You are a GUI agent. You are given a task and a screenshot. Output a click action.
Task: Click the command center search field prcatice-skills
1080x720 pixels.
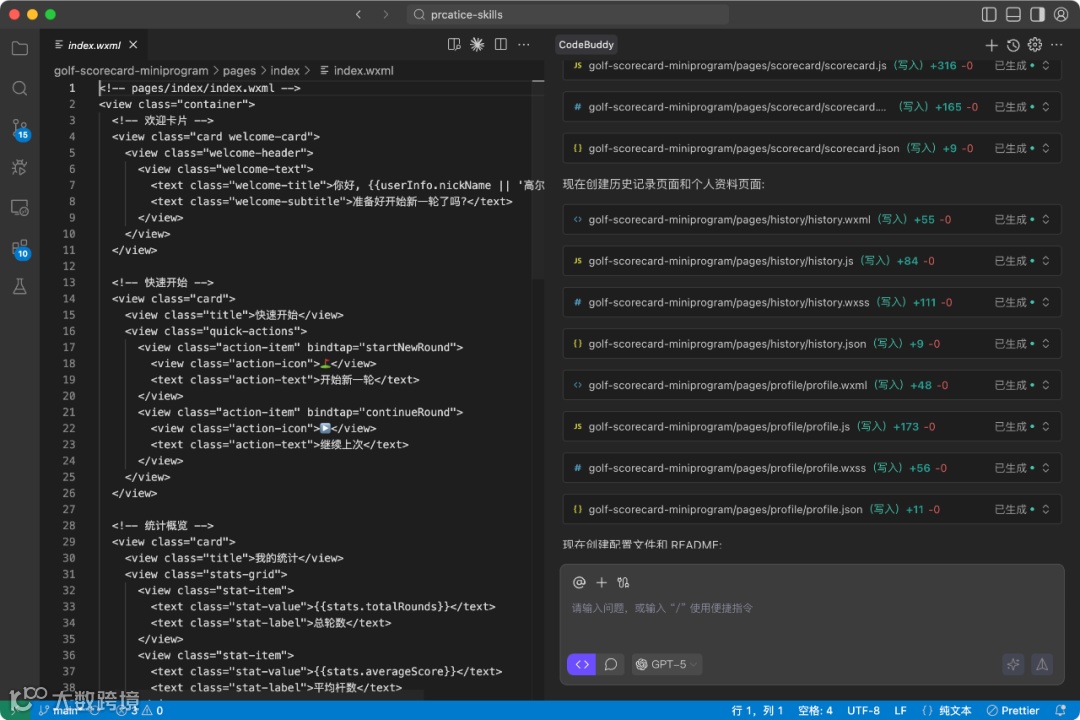568,14
